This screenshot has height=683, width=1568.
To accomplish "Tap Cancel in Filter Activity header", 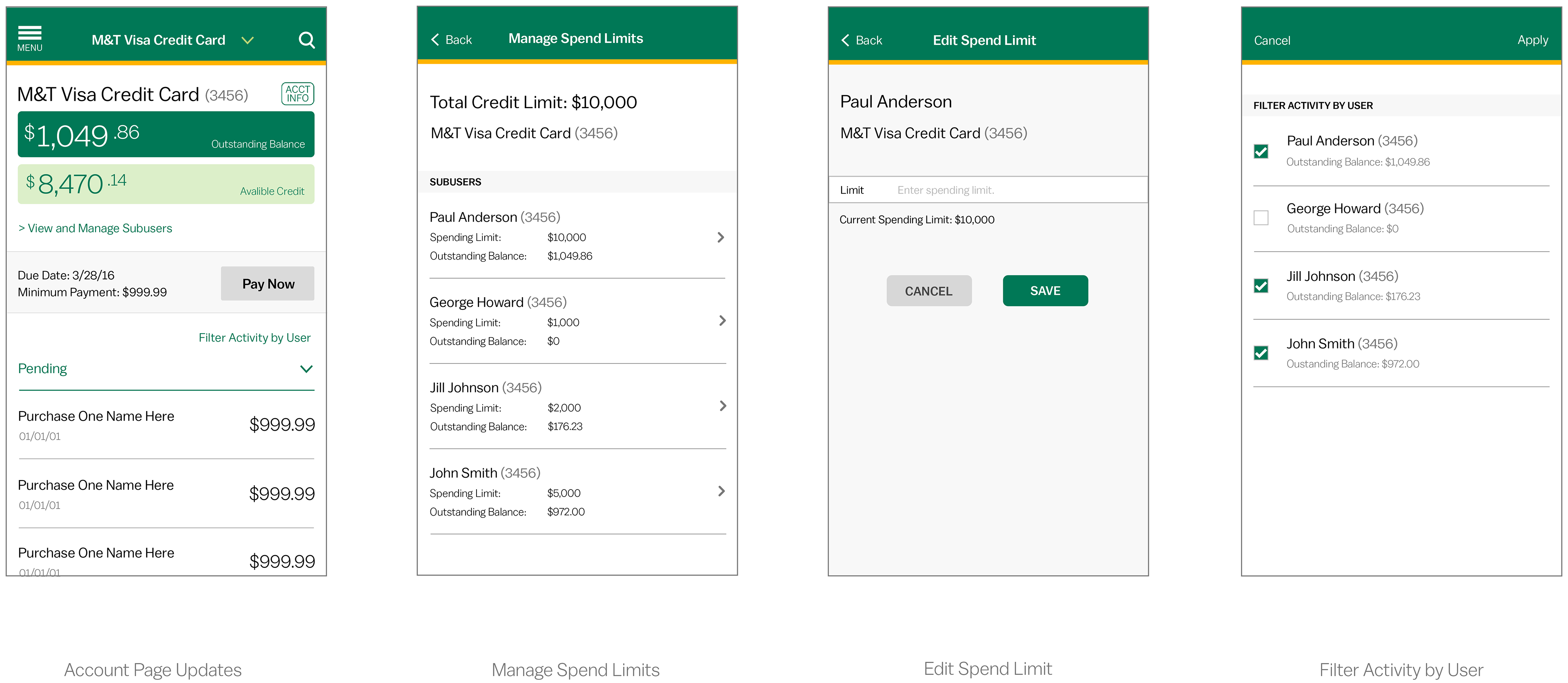I will [x=1272, y=41].
